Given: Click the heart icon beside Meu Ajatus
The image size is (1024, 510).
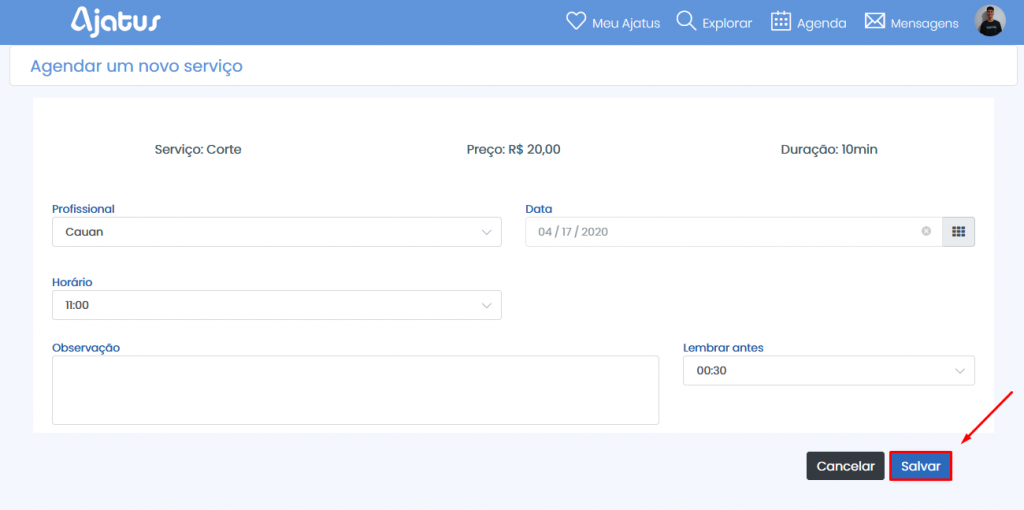Looking at the screenshot, I should [x=575, y=21].
